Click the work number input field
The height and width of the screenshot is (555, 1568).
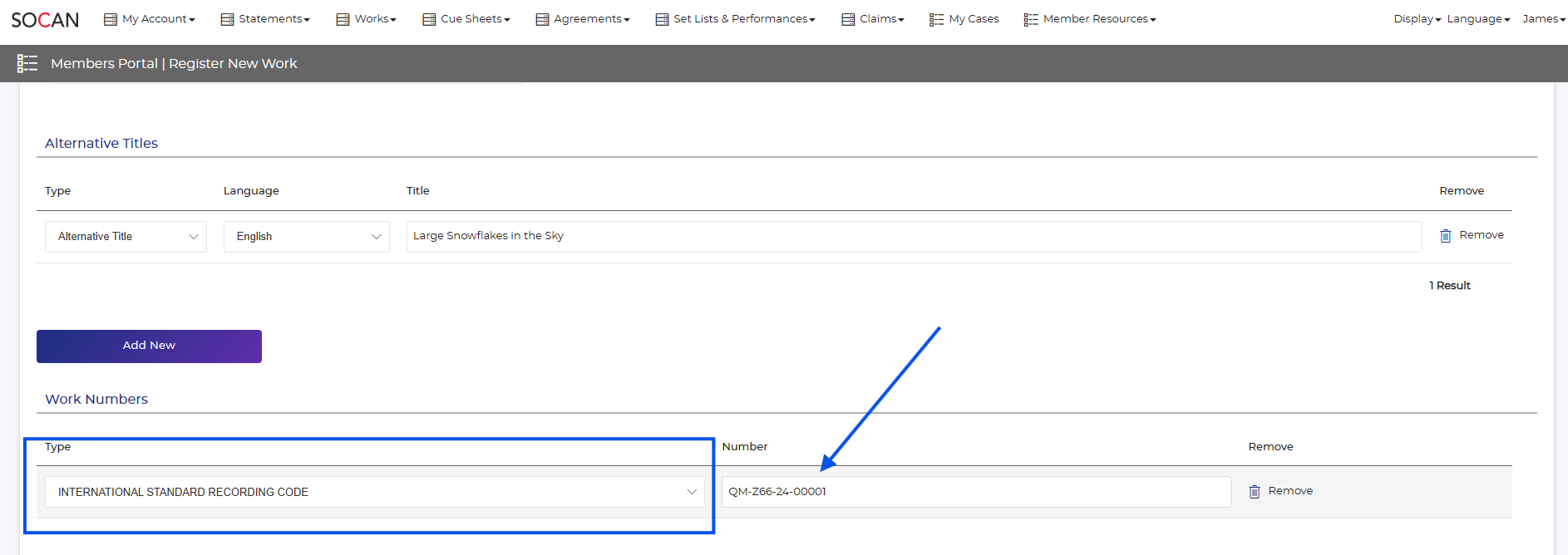(975, 492)
